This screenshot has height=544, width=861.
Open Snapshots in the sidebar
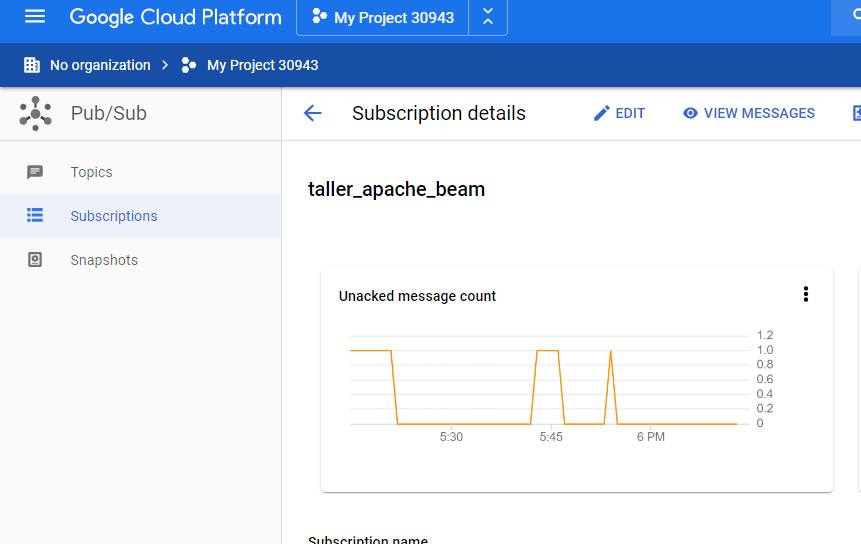pyautogui.click(x=140, y=260)
